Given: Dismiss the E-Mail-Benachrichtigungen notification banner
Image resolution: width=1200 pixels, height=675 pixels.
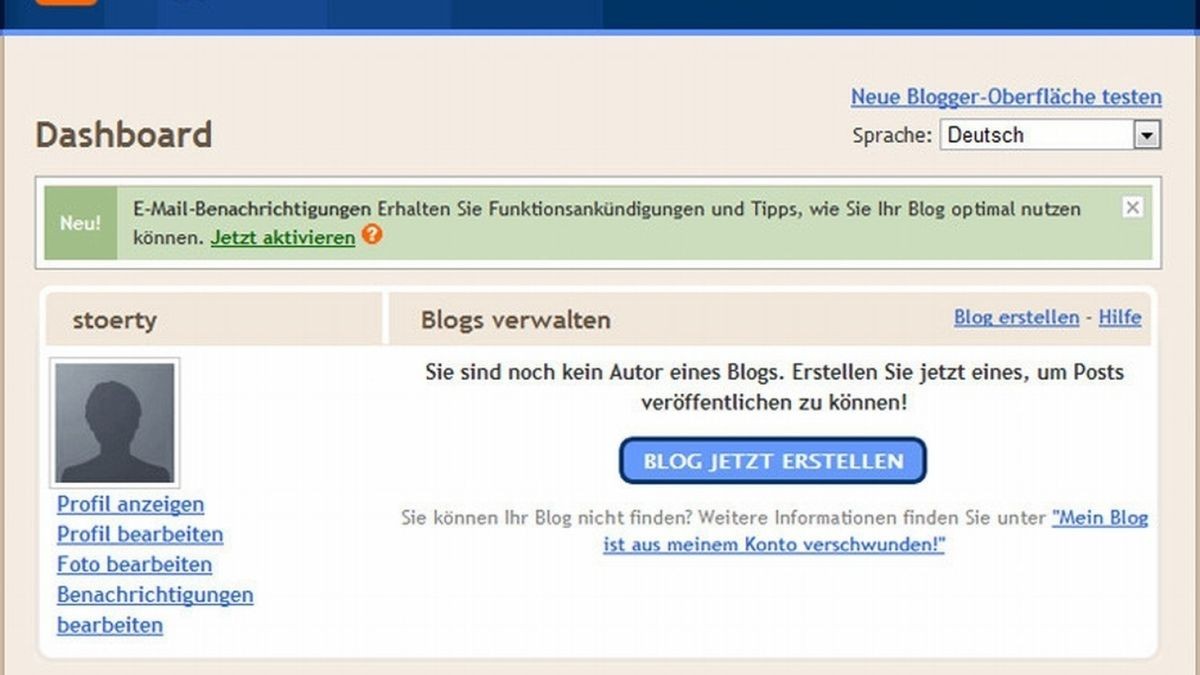Looking at the screenshot, I should point(1132,207).
